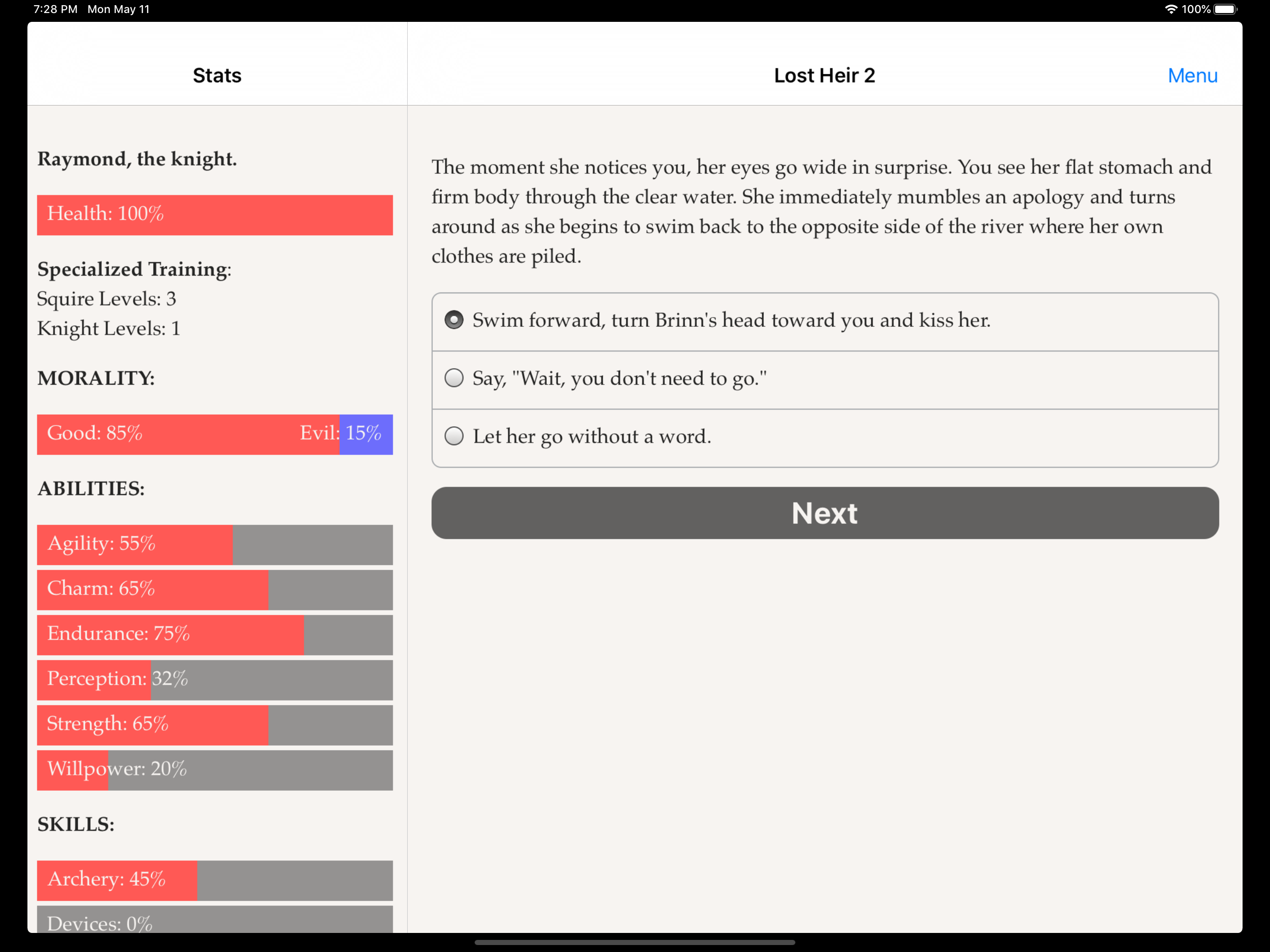Tap the Archery 45% skill bar
This screenshot has width=1270, height=952.
click(x=215, y=880)
